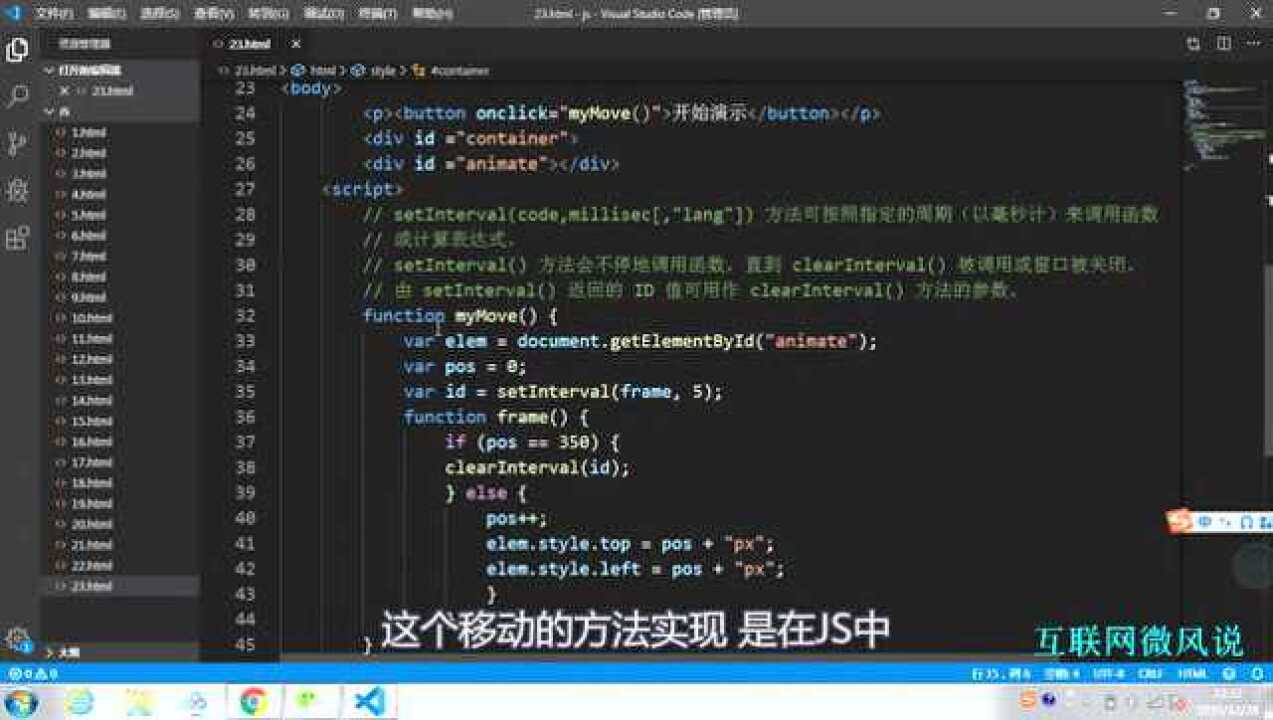Collapse the folder tree in Explorer
The image size is (1273, 720).
tap(47, 112)
